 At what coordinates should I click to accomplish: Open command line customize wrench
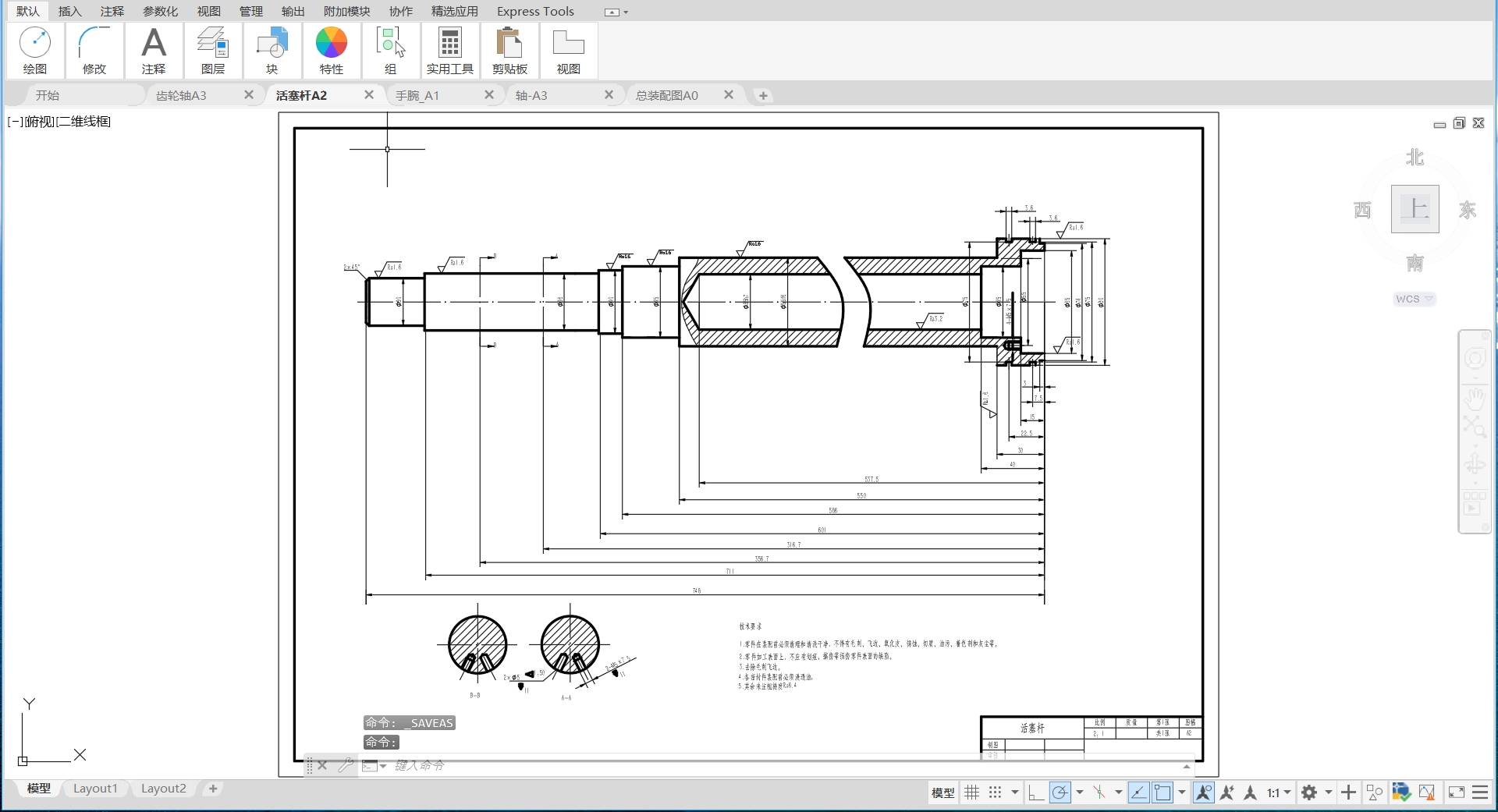click(346, 766)
